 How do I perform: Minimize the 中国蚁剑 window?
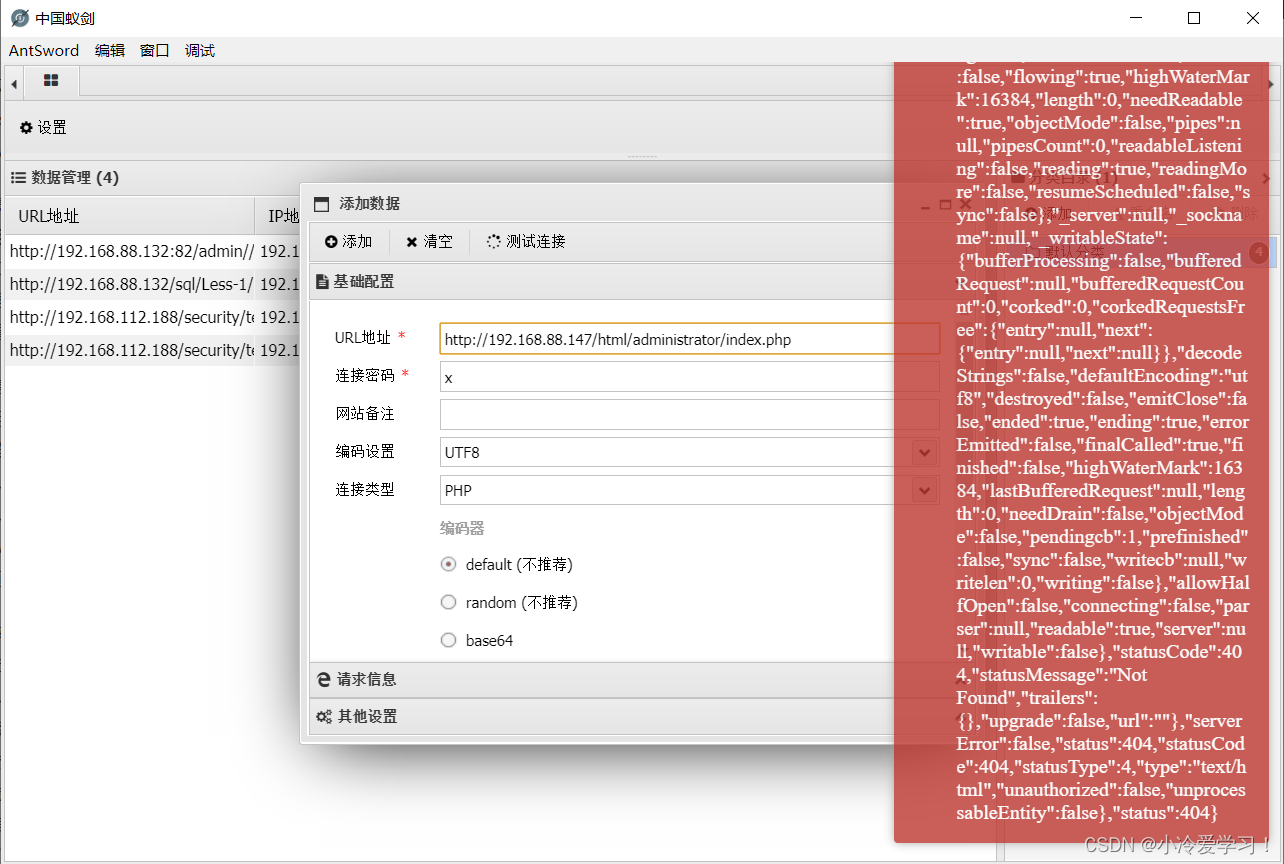tap(1136, 18)
